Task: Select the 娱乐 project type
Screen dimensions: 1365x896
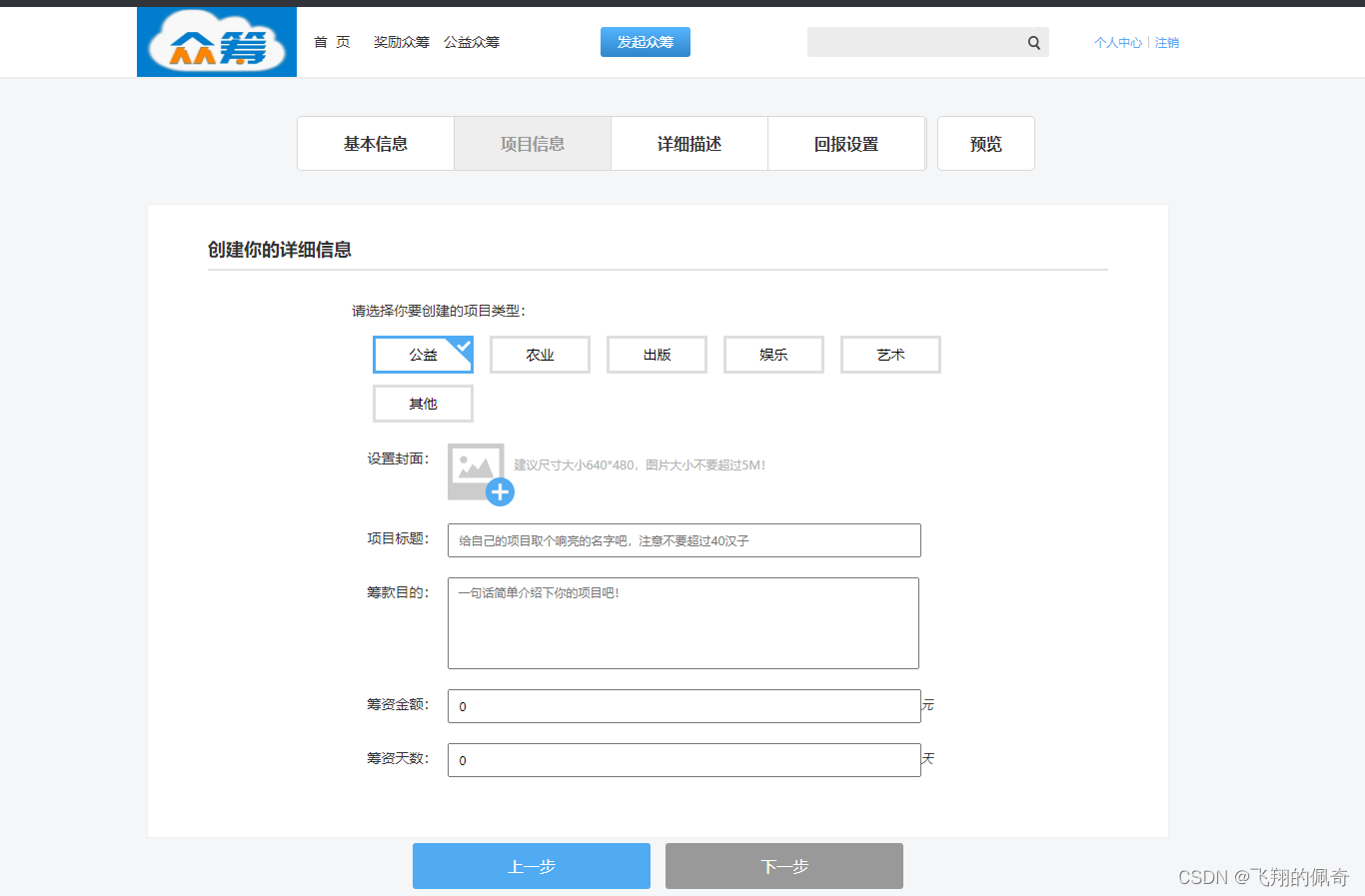Action: (x=773, y=355)
